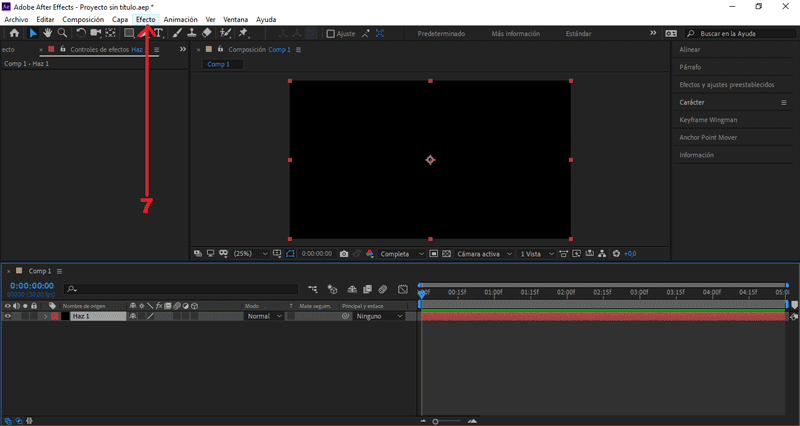
Task: Switch to the Estándar workspace
Action: [577, 33]
